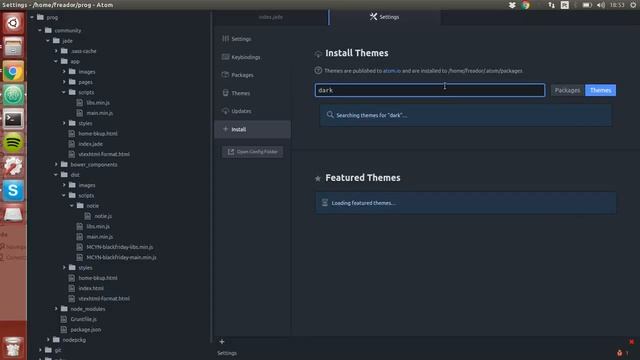The width and height of the screenshot is (640, 360).
Task: Launch Spotify from the dock
Action: point(13,143)
